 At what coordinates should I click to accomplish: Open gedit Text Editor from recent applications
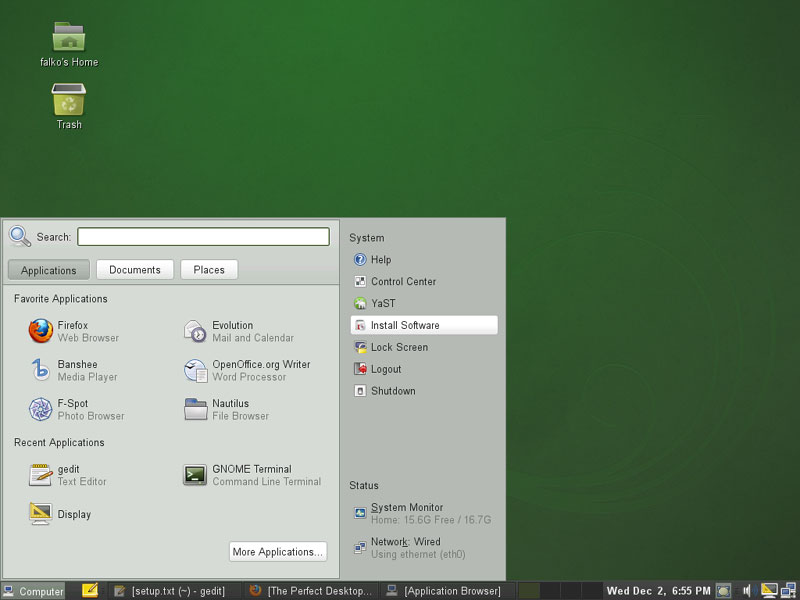point(67,475)
